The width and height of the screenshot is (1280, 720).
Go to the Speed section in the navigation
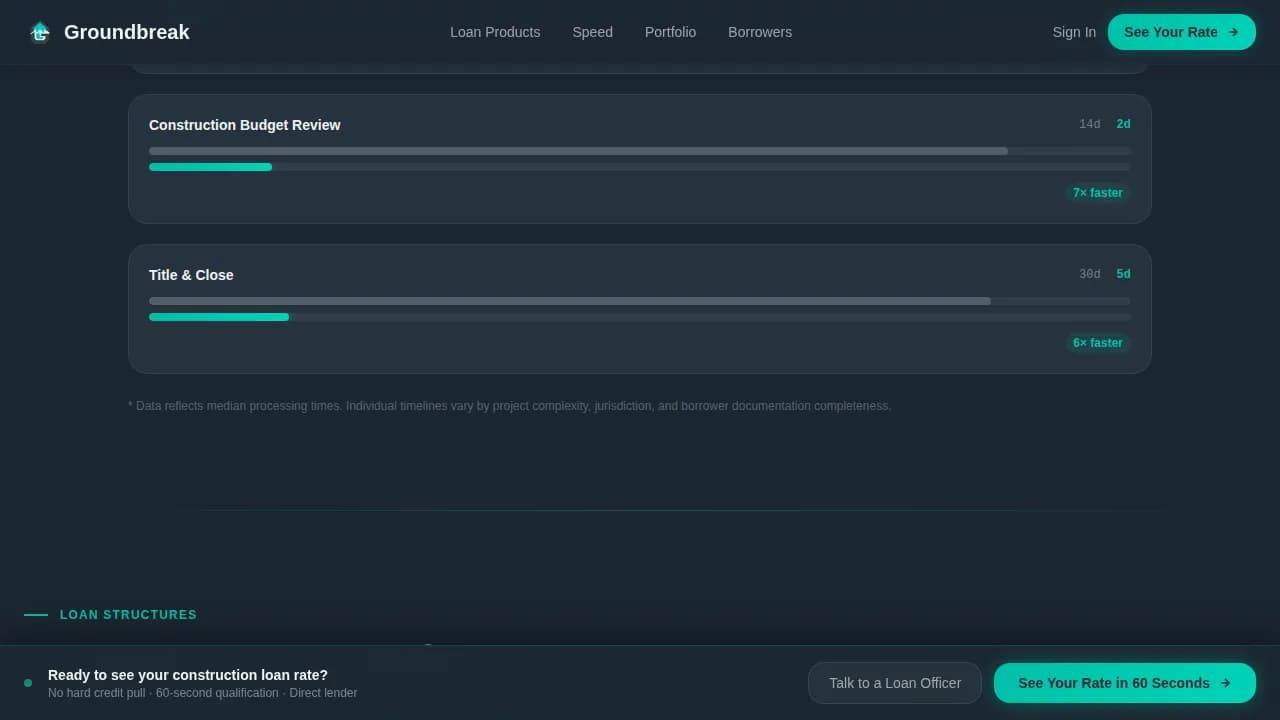(592, 32)
